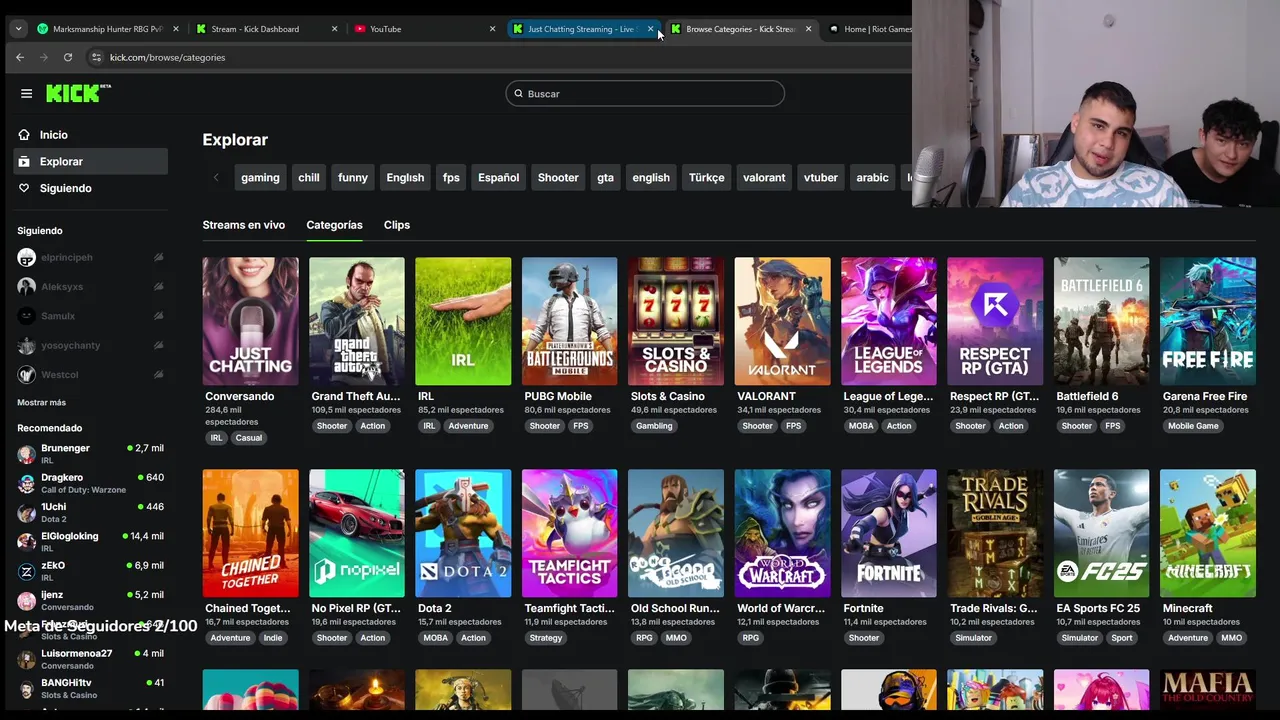Screen dimensions: 1280x720
Task: Open the browser tab list dropdown arrow
Action: coord(18,29)
